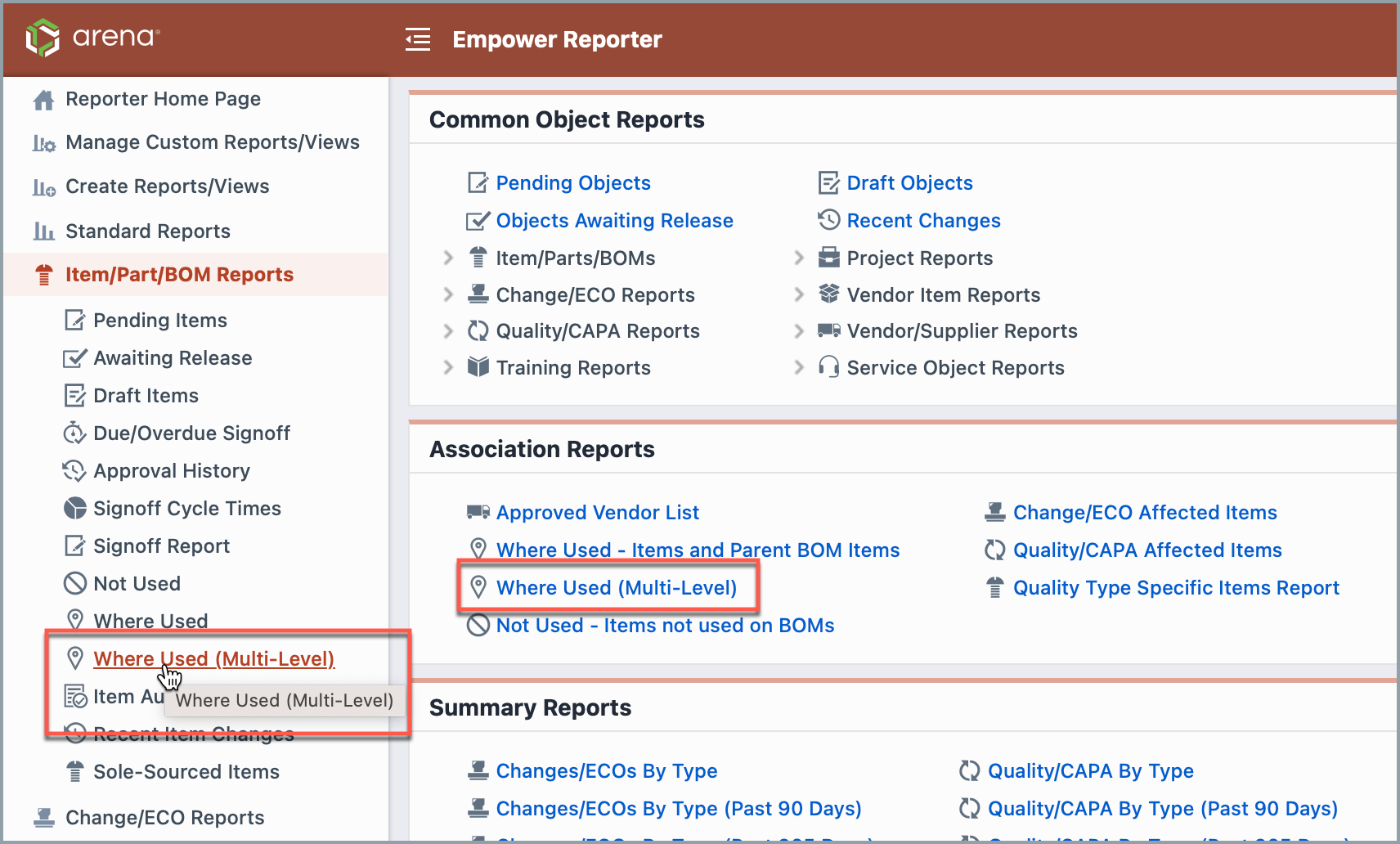Open Create Reports/Views

tap(167, 186)
